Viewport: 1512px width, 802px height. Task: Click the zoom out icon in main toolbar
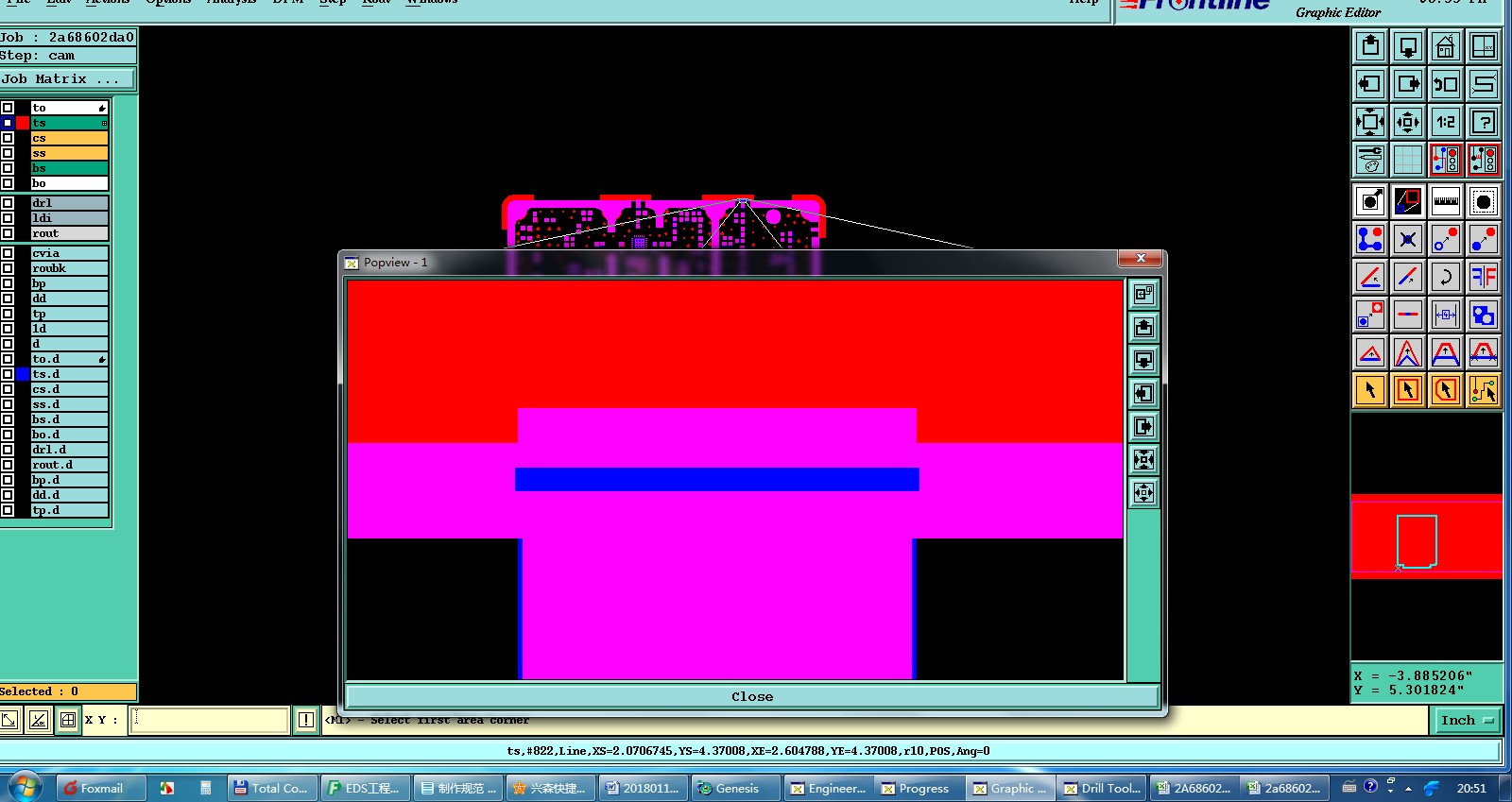[1408, 122]
